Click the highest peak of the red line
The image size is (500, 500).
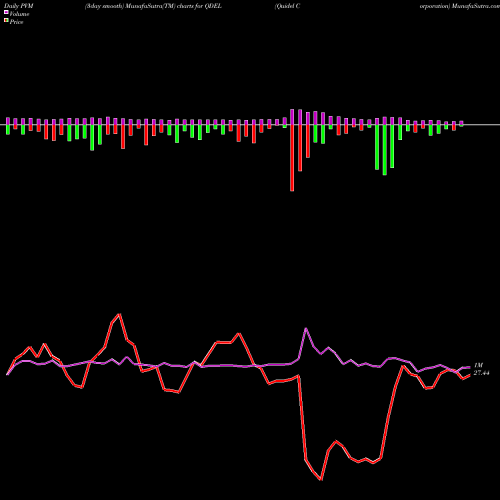click(x=120, y=314)
